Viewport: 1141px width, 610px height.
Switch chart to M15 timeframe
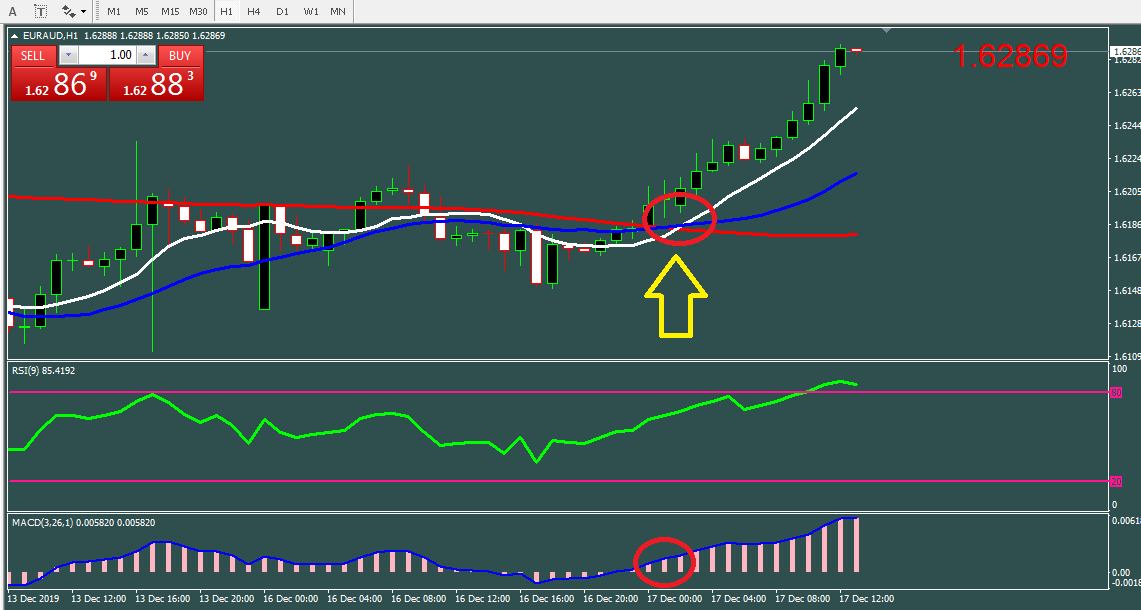(x=170, y=11)
